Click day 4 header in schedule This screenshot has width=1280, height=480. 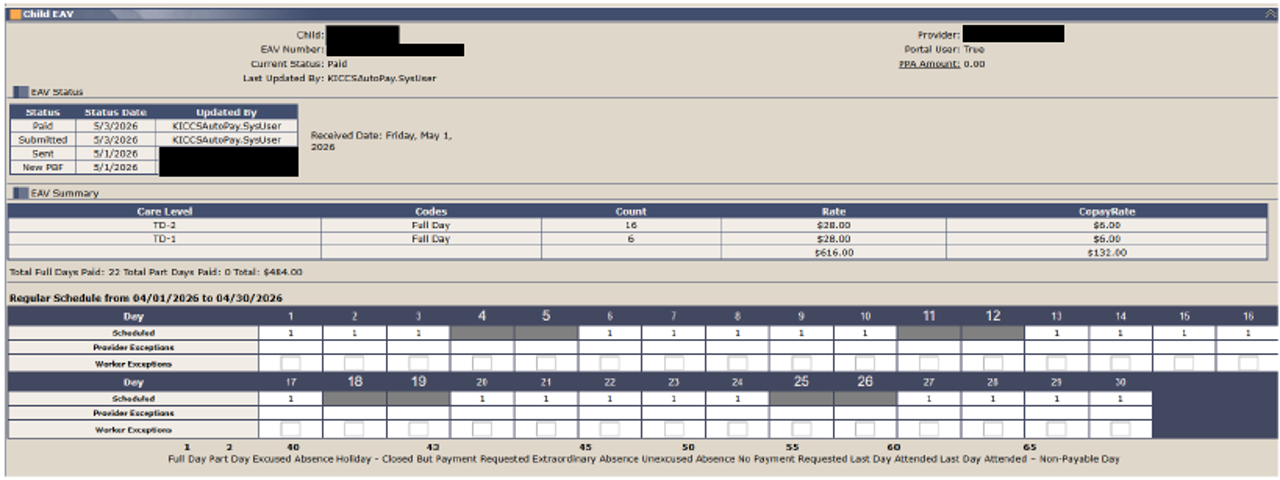[x=482, y=316]
